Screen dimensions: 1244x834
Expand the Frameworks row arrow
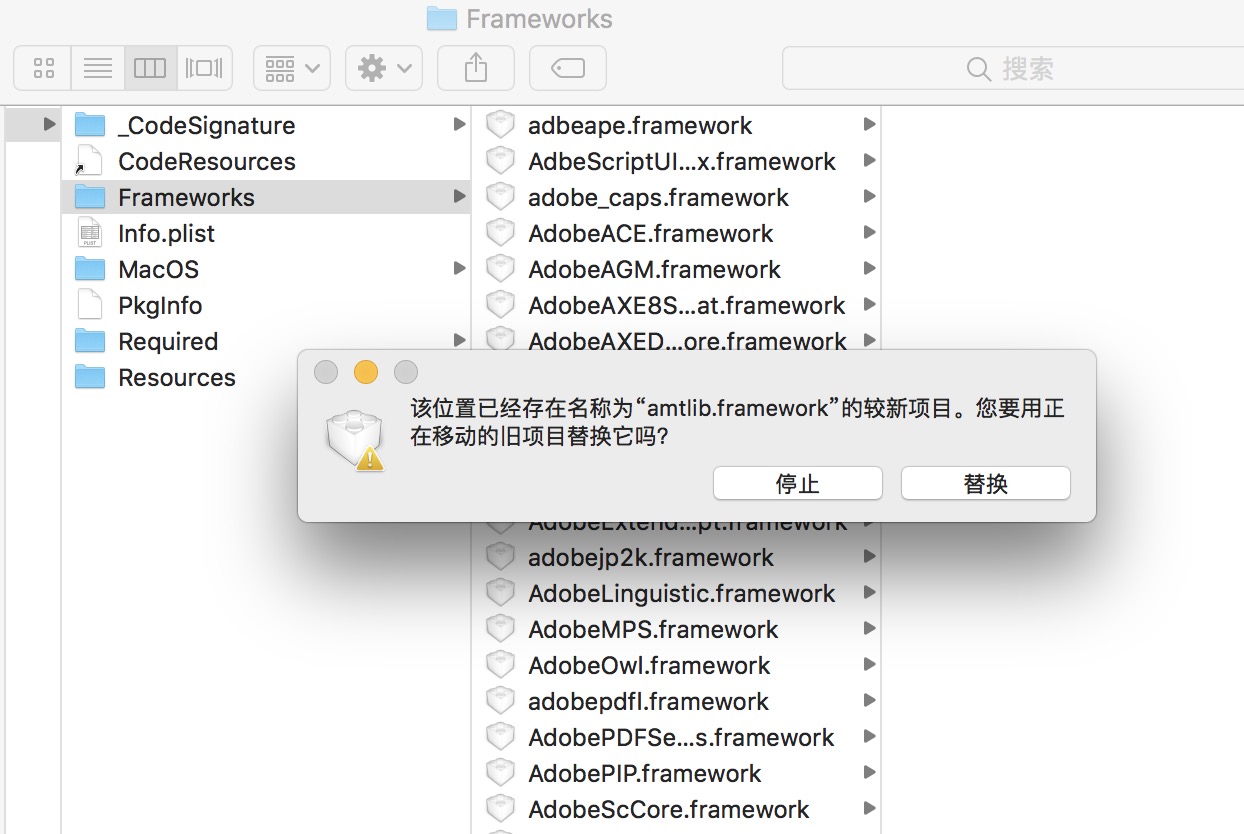tap(459, 196)
